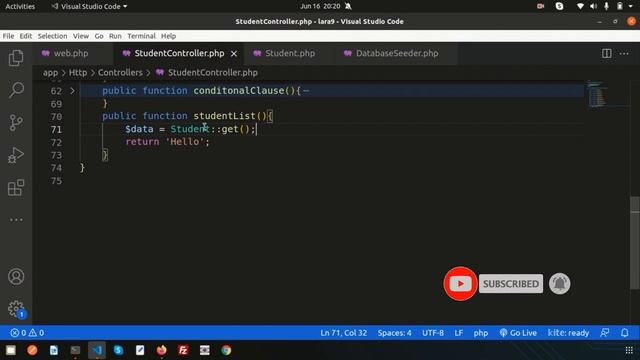This screenshot has width=640, height=360.
Task: Open notifications bell in status bar
Action: tap(624, 333)
